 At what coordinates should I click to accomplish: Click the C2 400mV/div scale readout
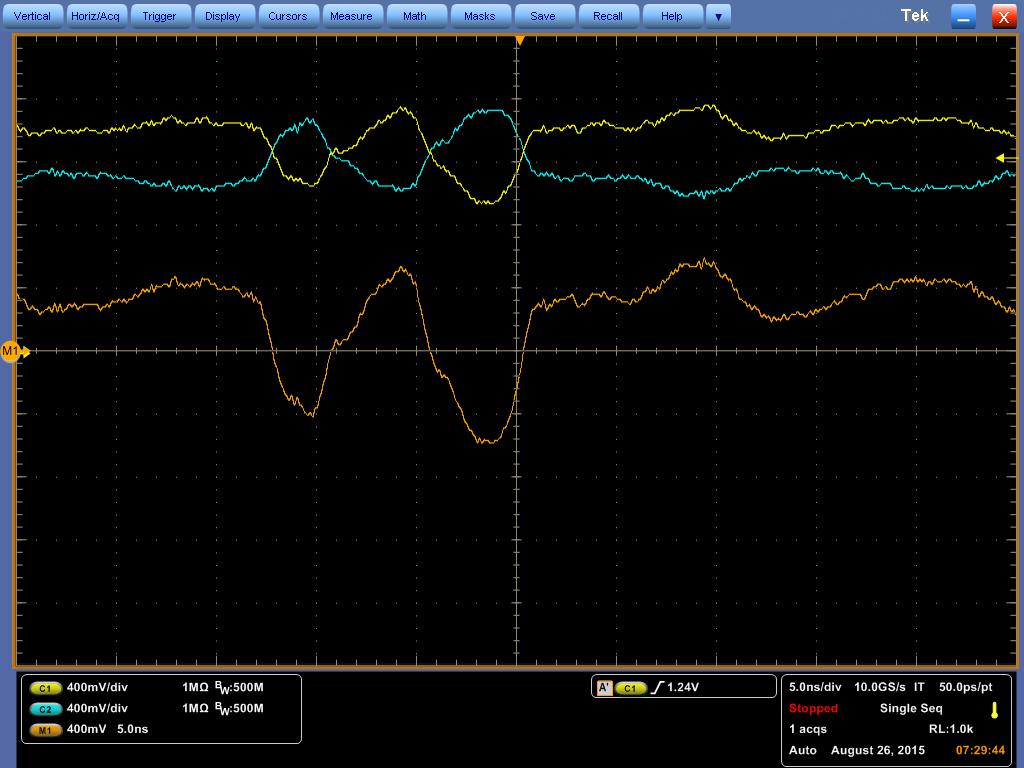(x=97, y=708)
